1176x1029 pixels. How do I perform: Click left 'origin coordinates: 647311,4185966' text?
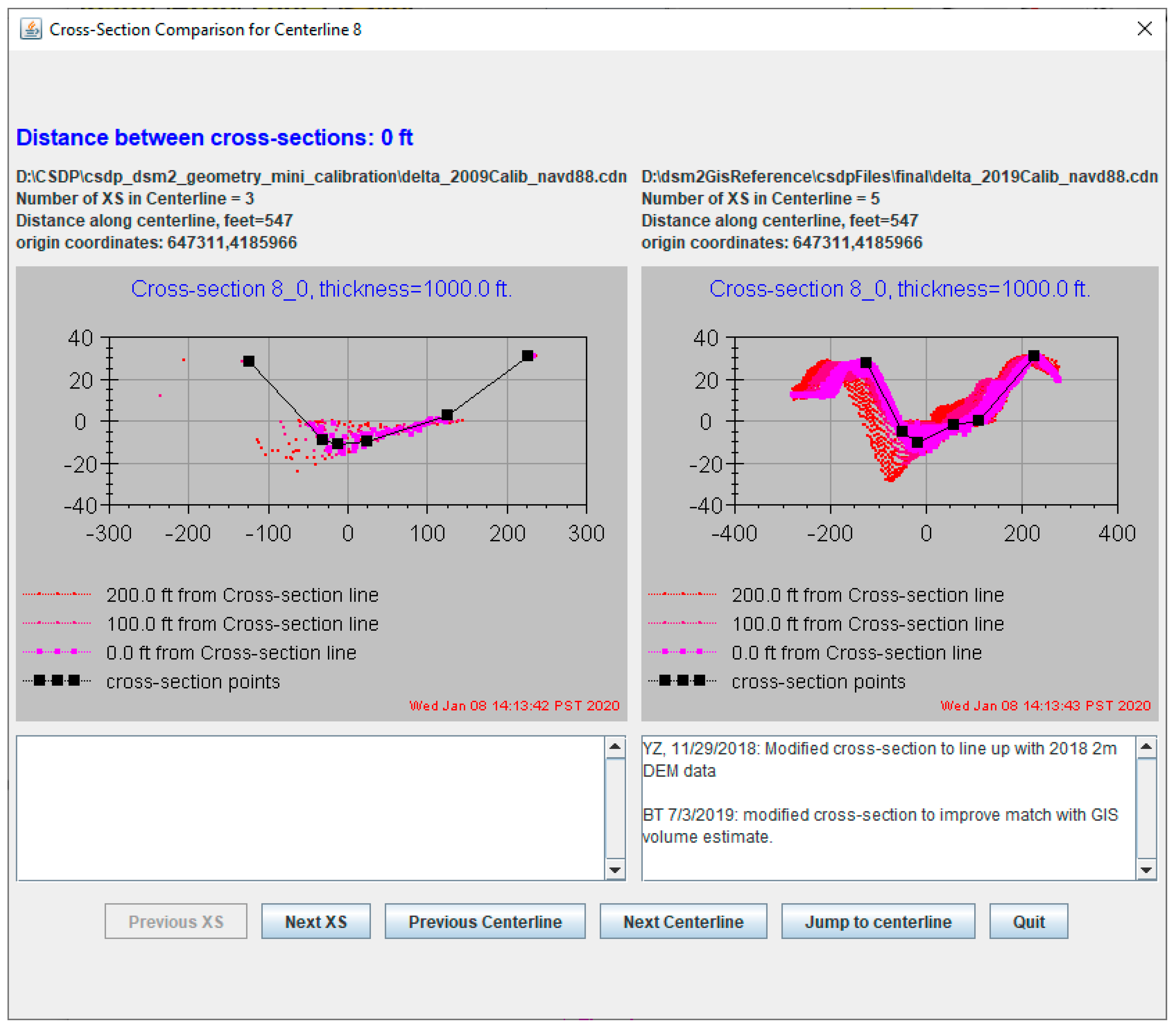tap(156, 242)
